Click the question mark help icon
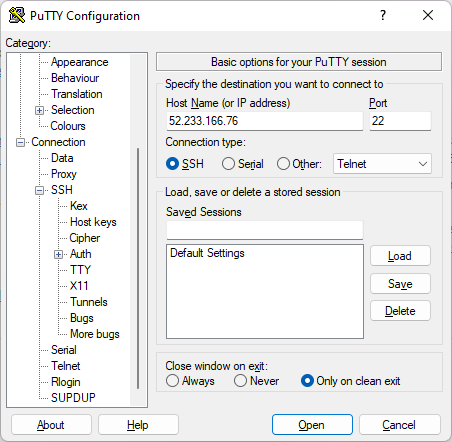This screenshot has width=452, height=442. (x=383, y=15)
